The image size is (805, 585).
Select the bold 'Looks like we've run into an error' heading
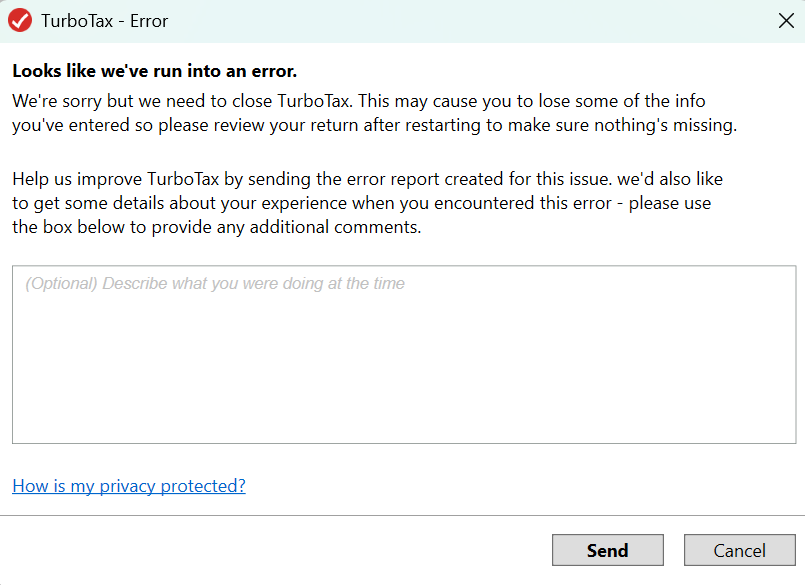(148, 71)
